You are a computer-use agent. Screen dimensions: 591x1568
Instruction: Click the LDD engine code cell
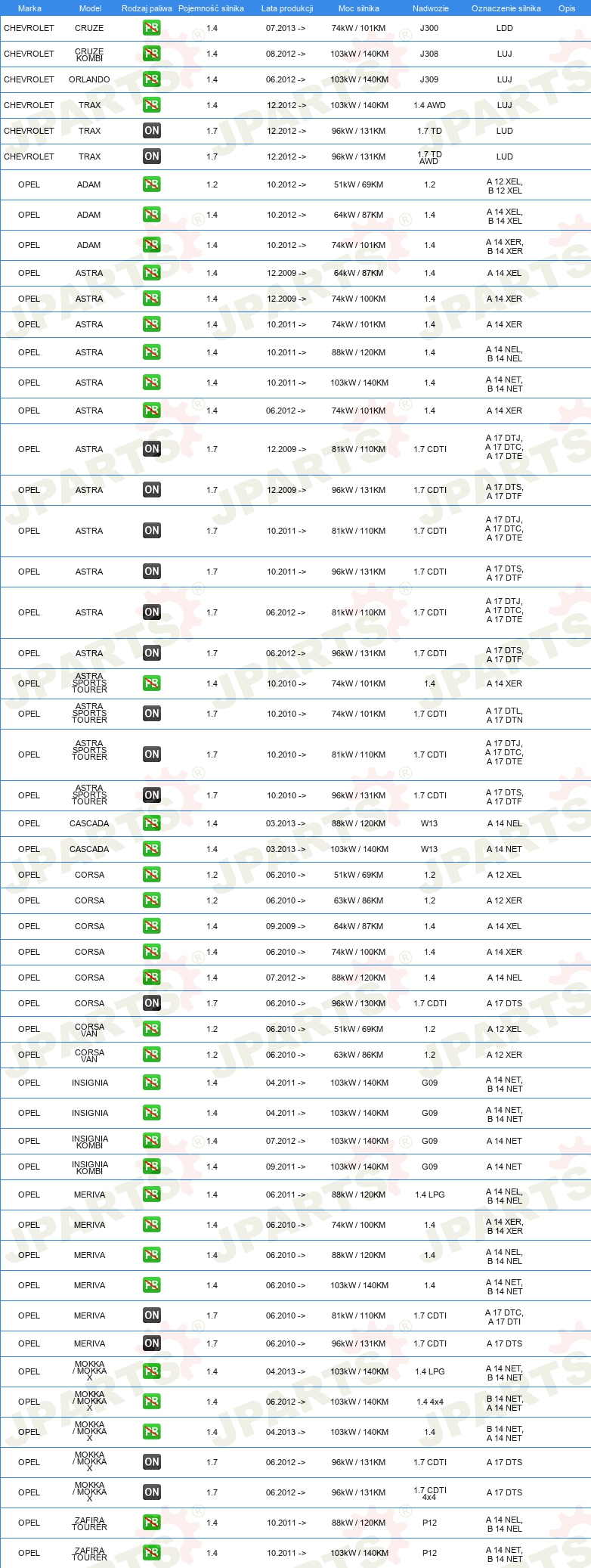505,28
